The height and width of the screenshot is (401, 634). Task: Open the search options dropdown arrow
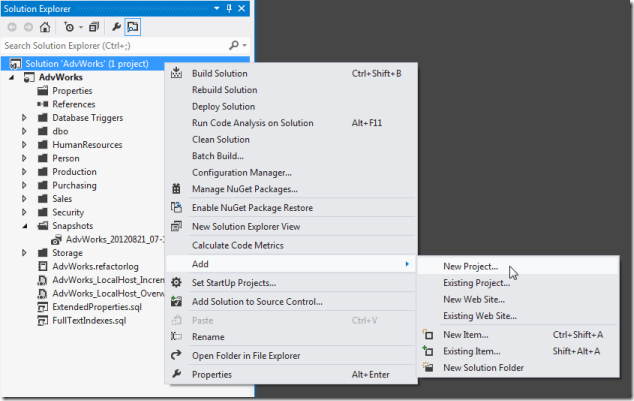[243, 46]
